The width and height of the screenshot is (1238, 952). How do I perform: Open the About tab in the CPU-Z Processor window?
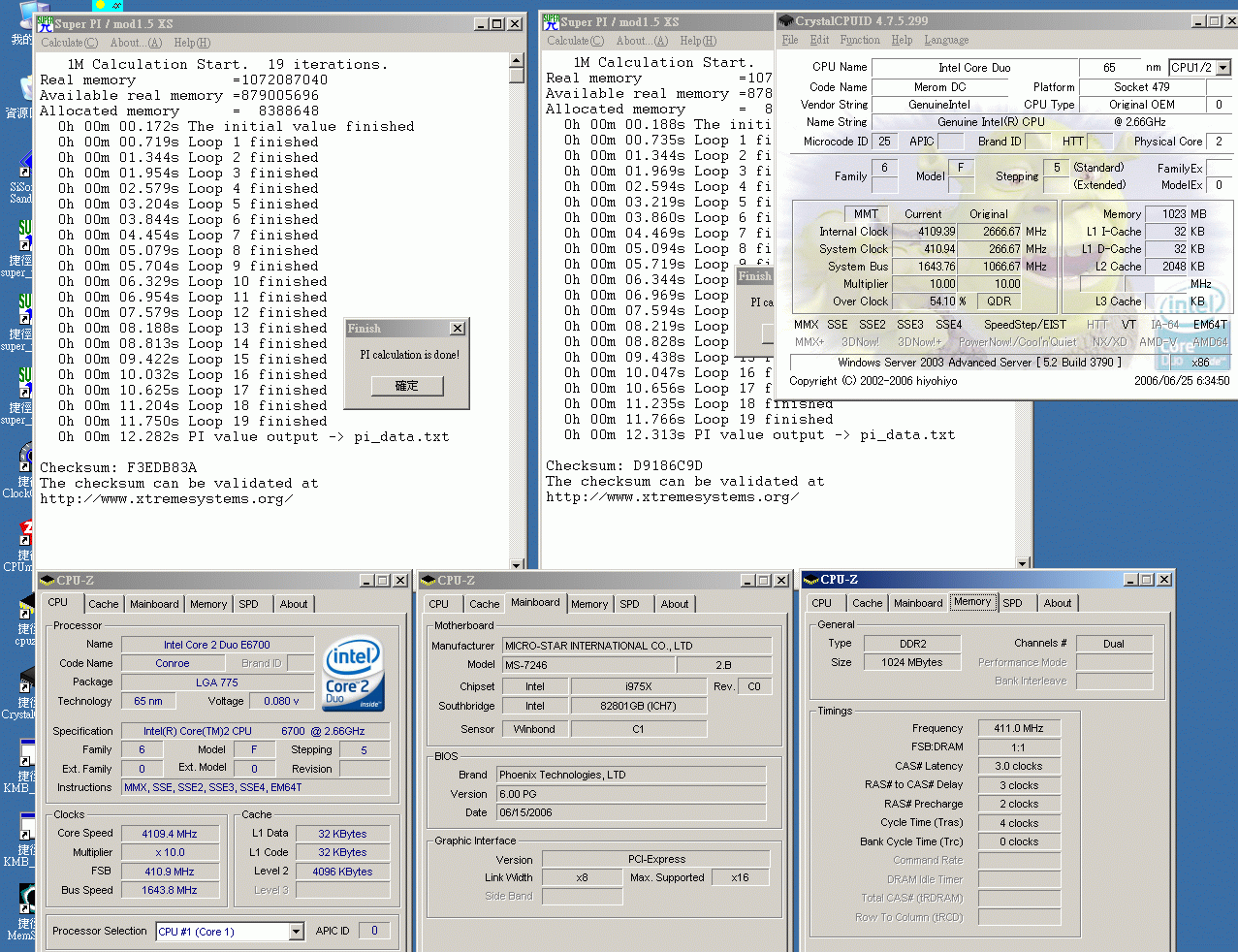coord(294,604)
